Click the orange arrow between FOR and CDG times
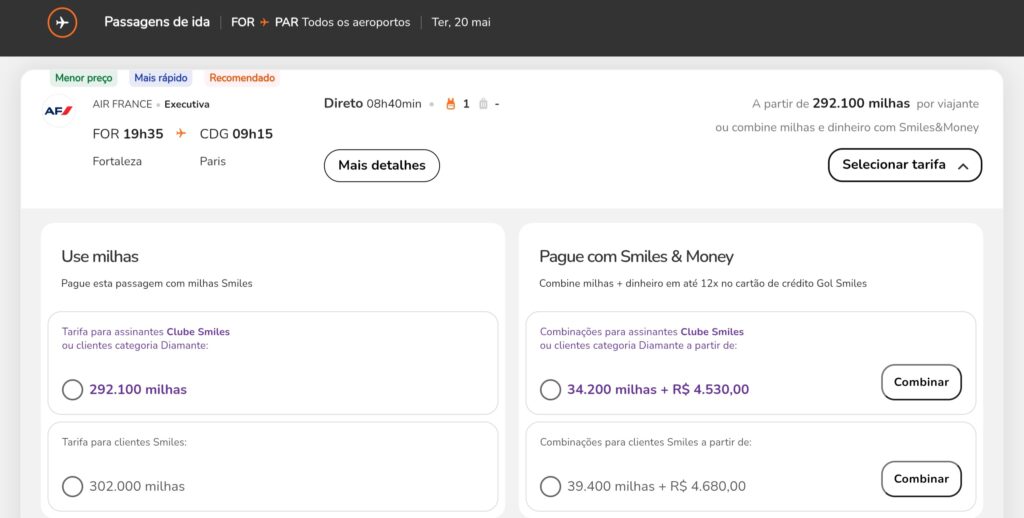The height and width of the screenshot is (518, 1024). point(181,133)
